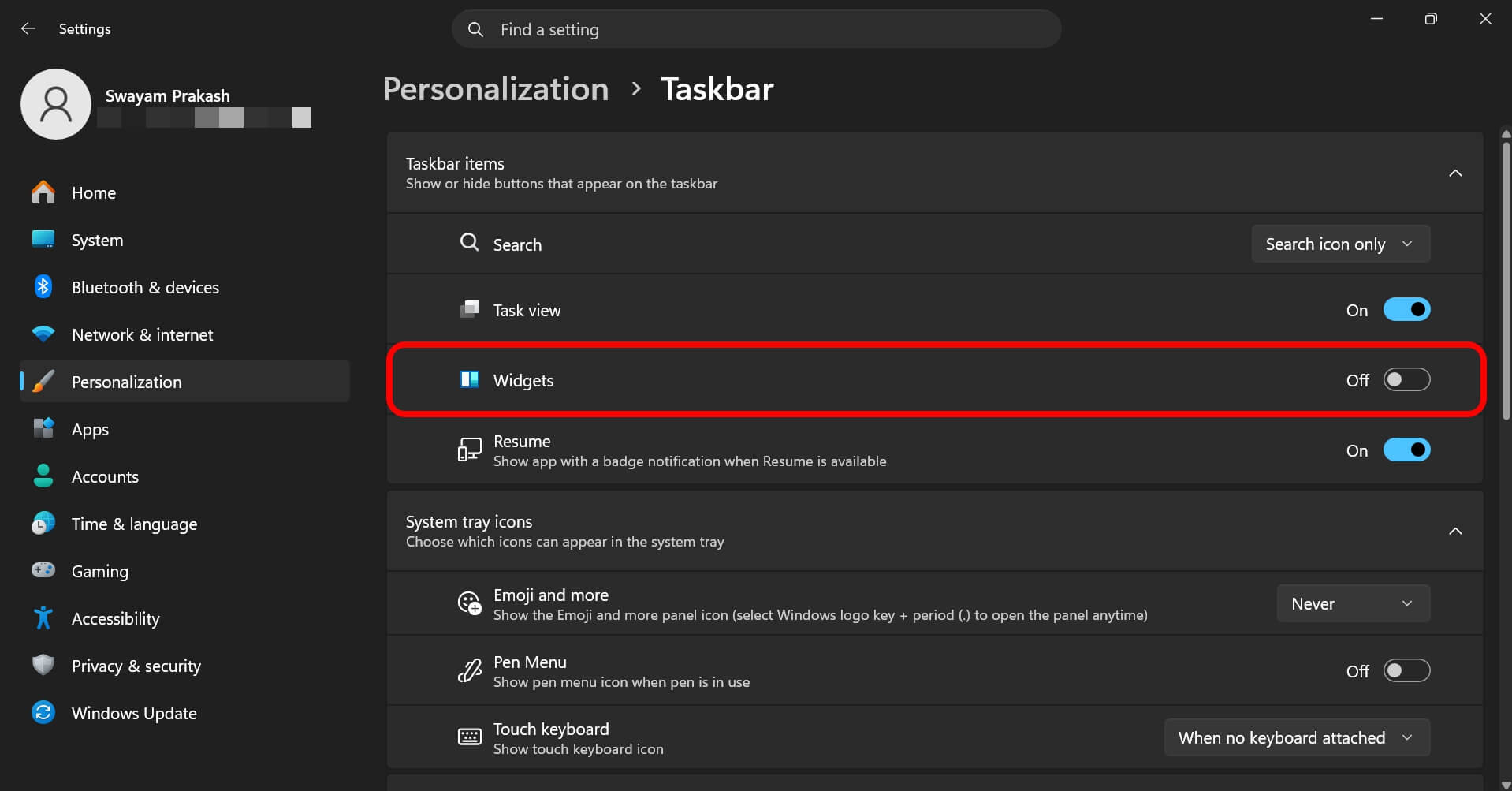Open System settings page
1512x791 pixels.
pyautogui.click(x=184, y=240)
